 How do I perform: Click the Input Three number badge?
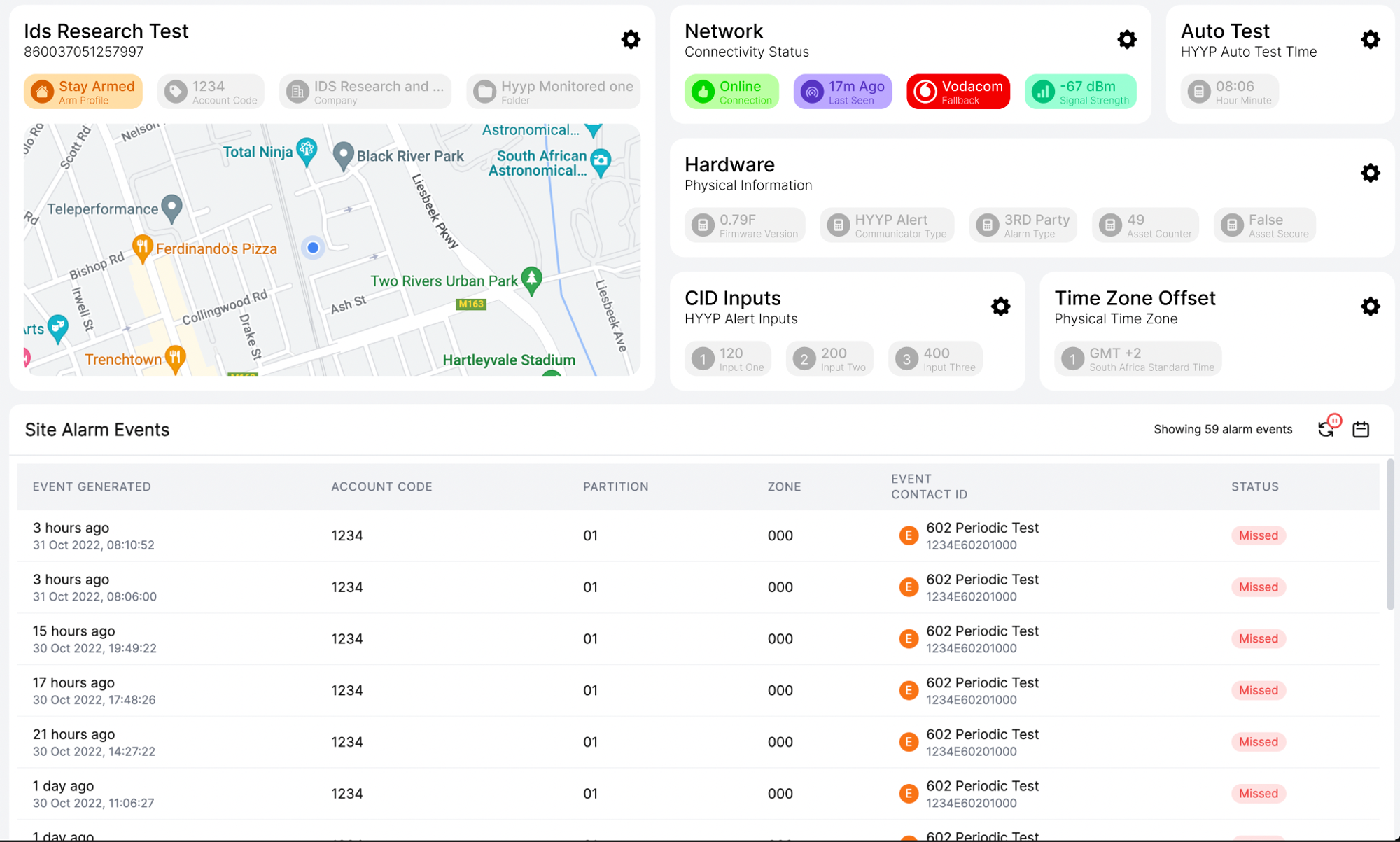(x=906, y=359)
